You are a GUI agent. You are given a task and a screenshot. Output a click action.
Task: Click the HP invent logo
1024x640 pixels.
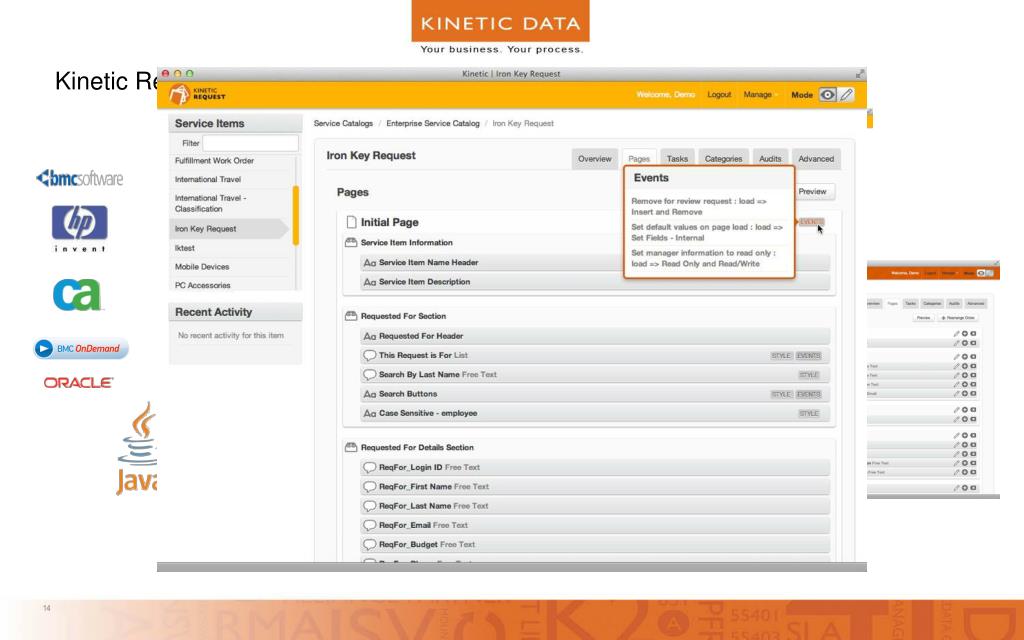80,229
